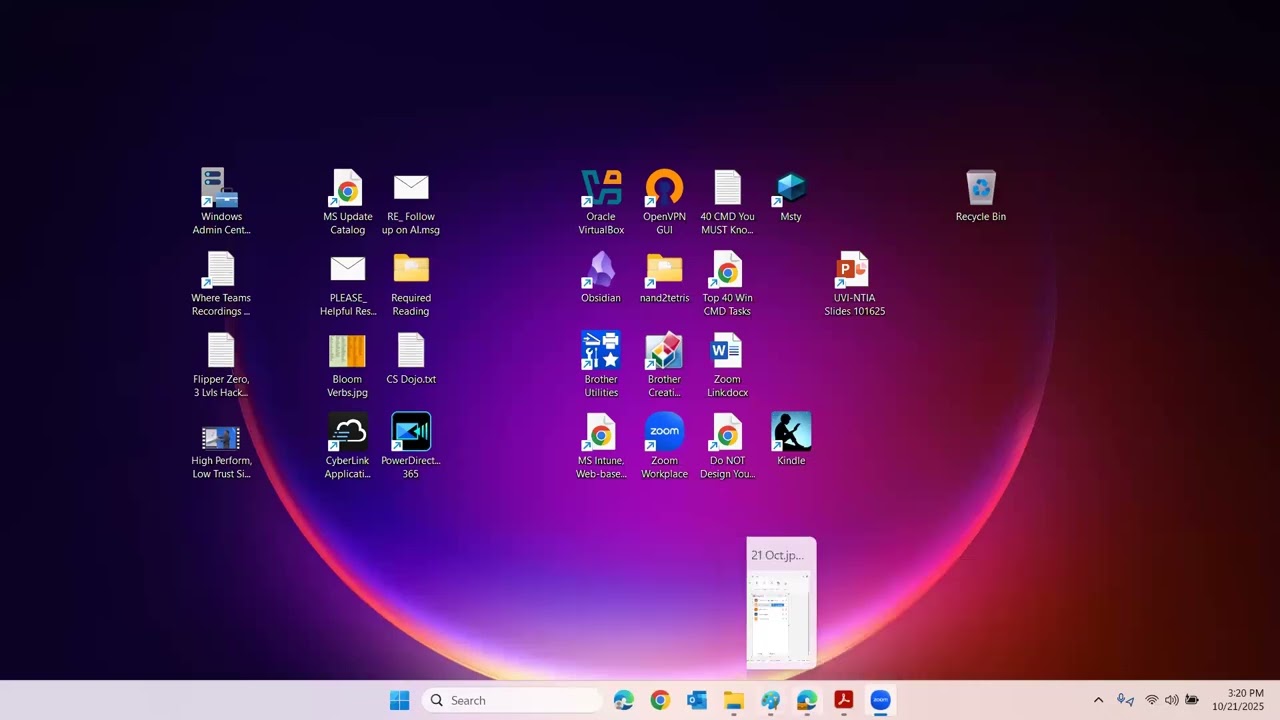The image size is (1280, 720).
Task: Select the MS Intune Web-based shortcut
Action: [601, 447]
